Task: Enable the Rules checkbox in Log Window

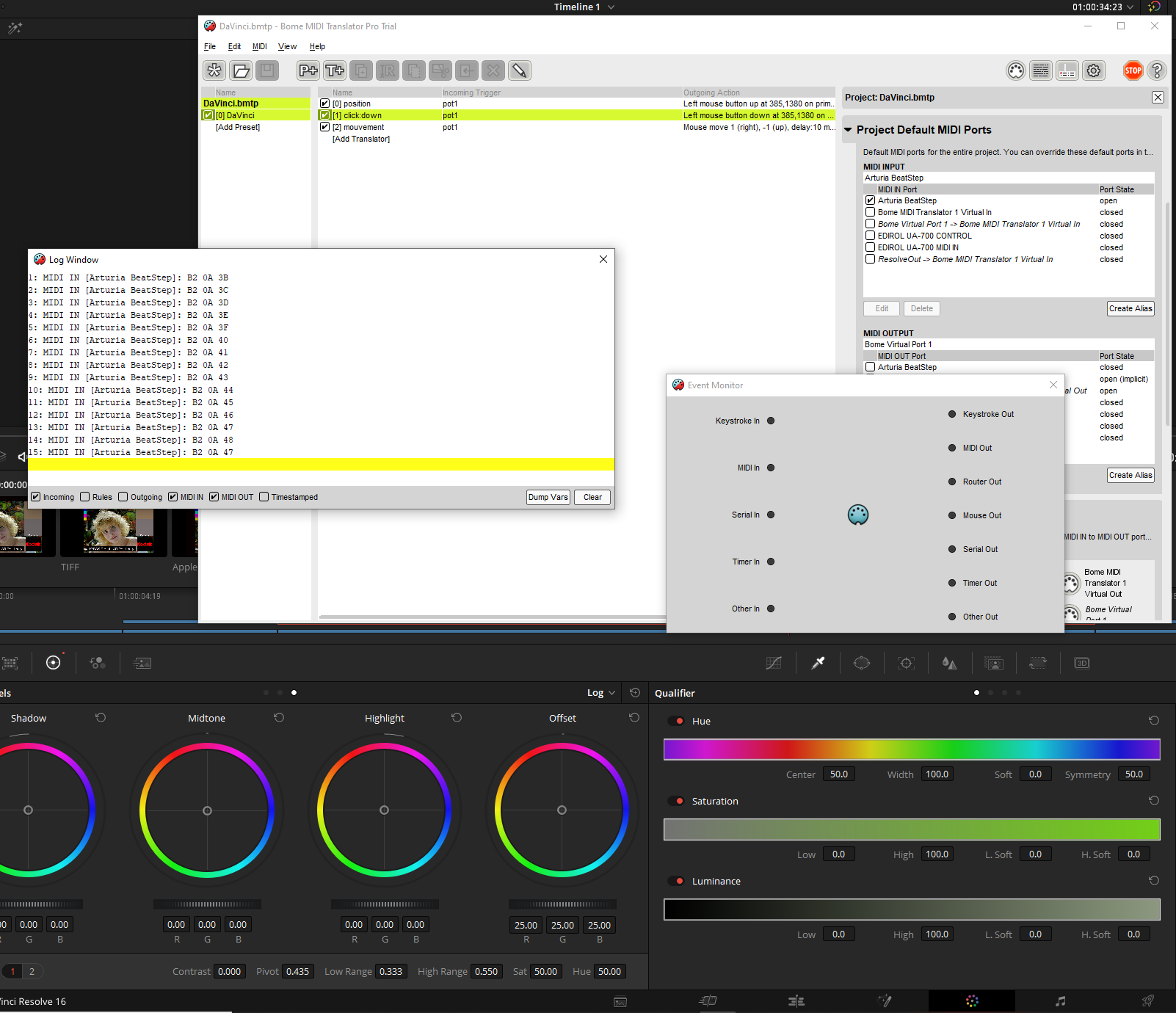Action: tap(84, 497)
